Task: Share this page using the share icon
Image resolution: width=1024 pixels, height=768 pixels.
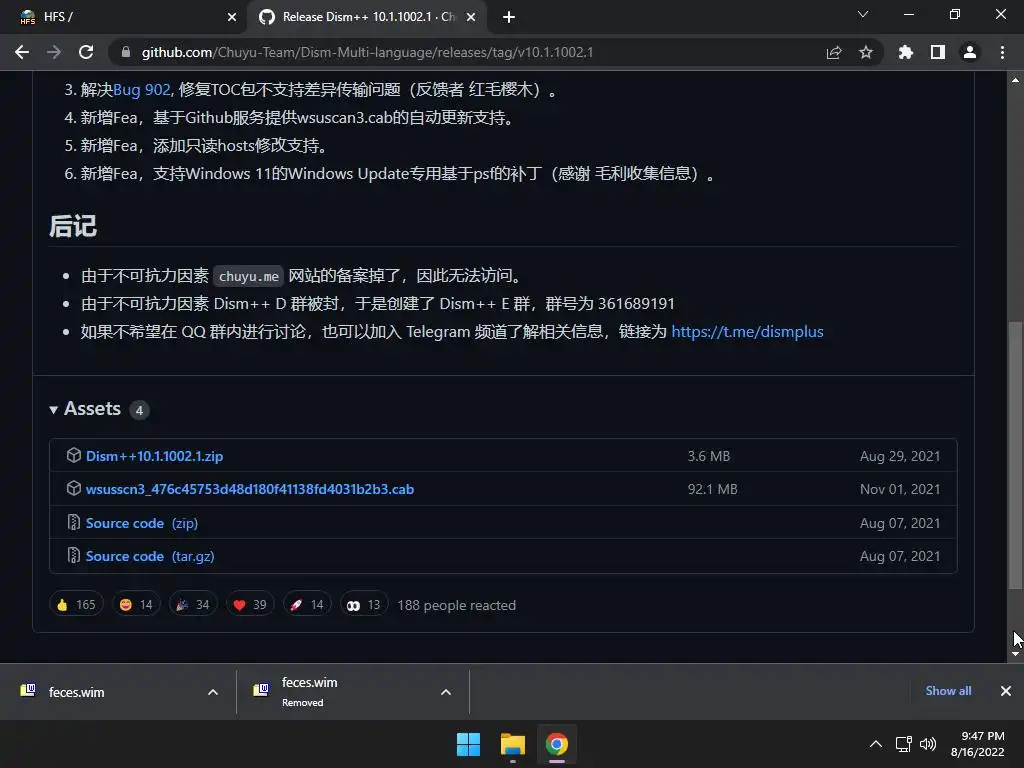Action: coord(834,52)
